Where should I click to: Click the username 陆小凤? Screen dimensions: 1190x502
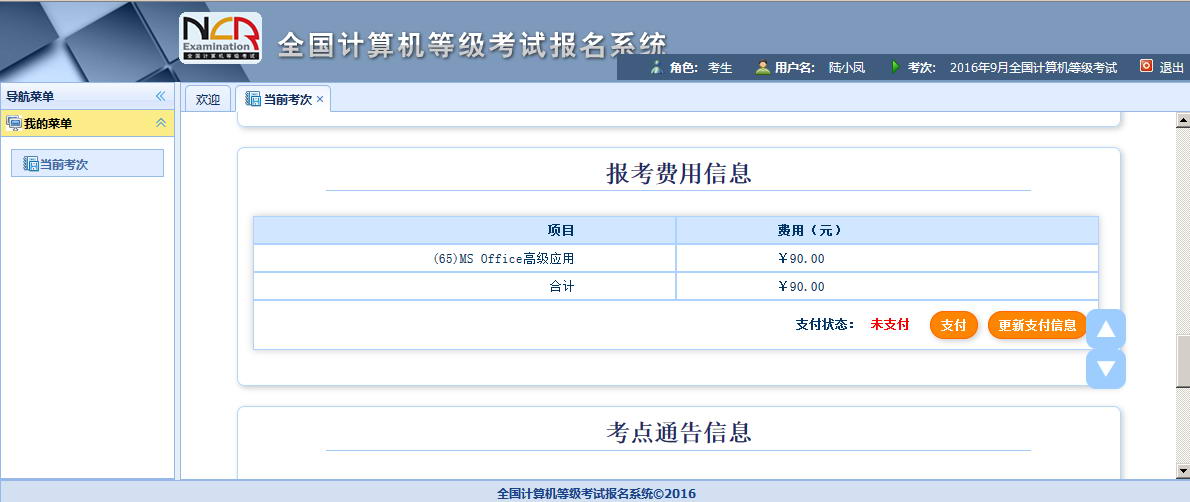click(846, 68)
